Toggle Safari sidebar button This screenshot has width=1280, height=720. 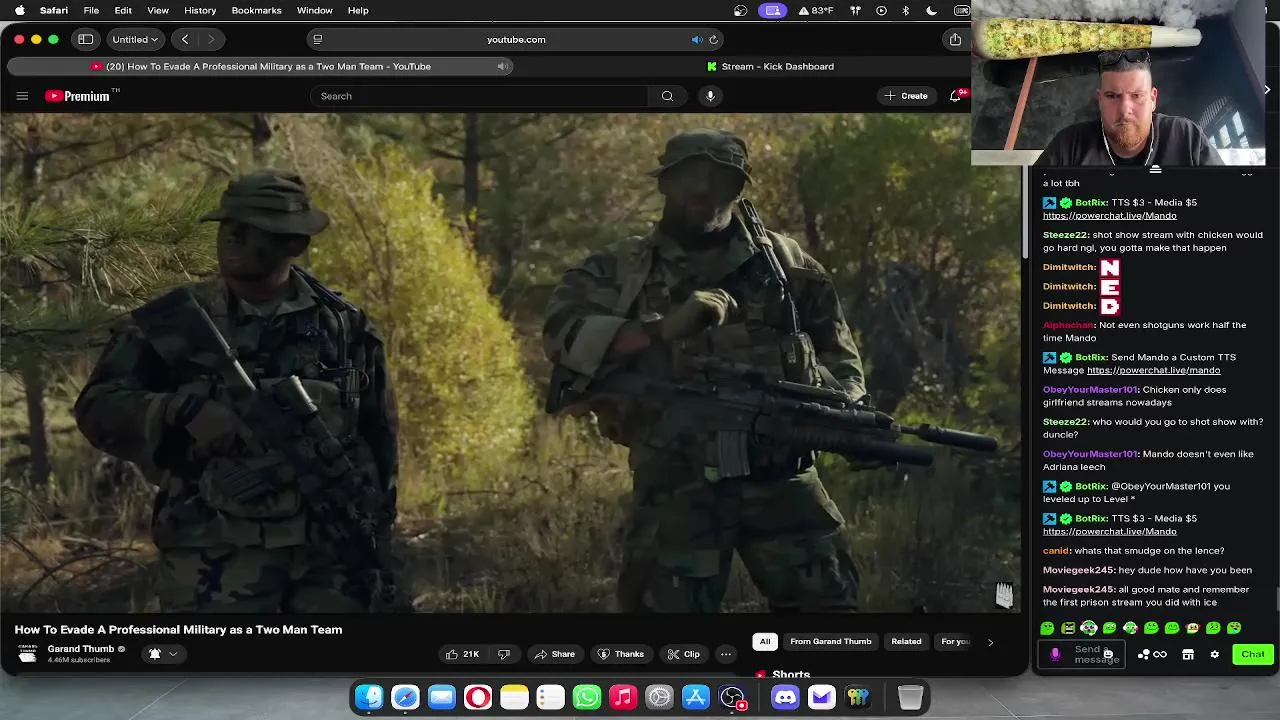[86, 39]
